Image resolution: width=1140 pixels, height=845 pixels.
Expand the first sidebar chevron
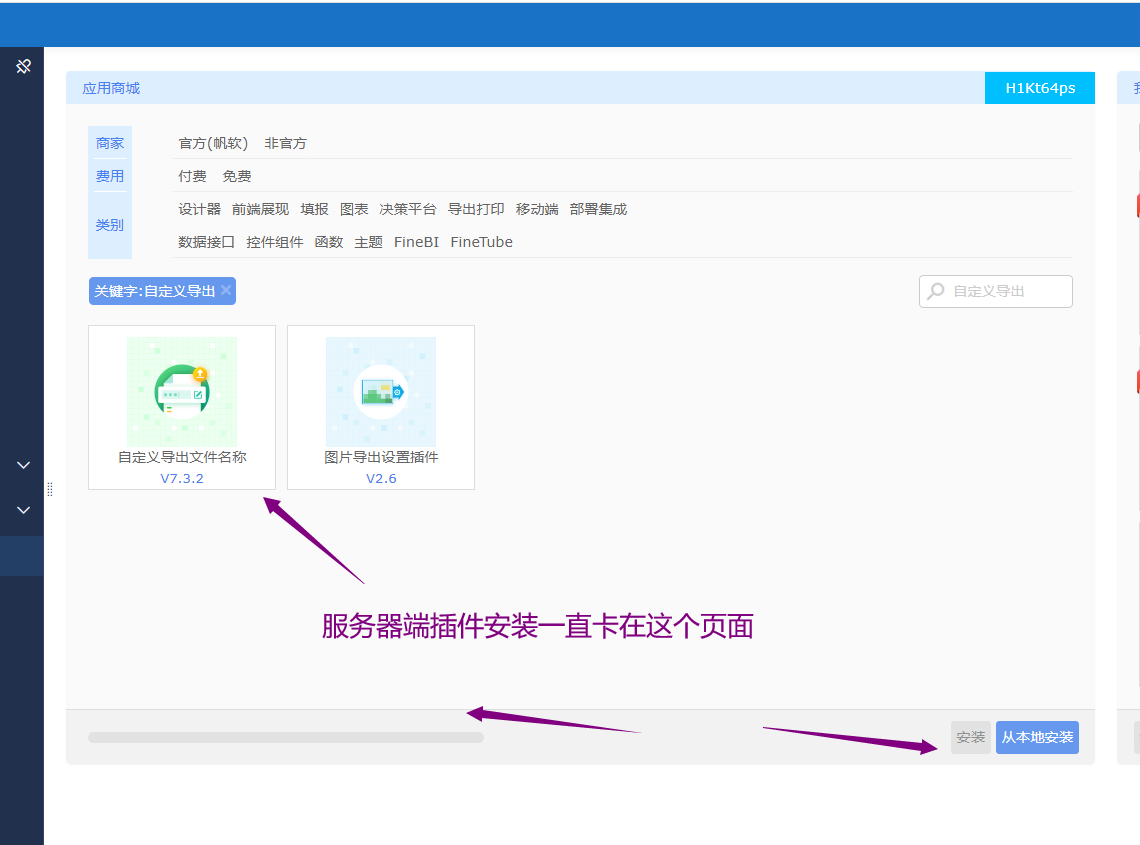tap(24, 465)
